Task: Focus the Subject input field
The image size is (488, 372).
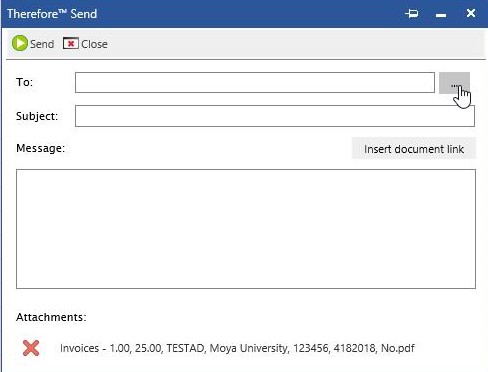Action: coord(275,116)
